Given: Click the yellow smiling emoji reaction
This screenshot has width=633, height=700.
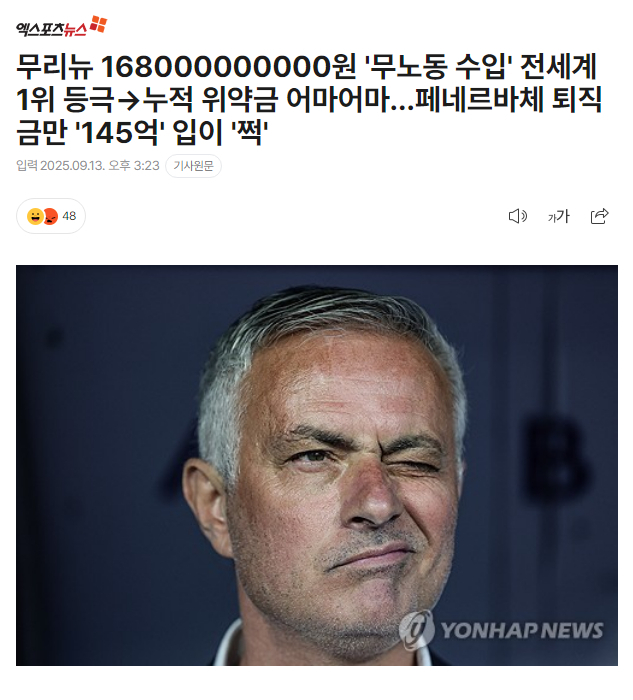Looking at the screenshot, I should (35, 217).
